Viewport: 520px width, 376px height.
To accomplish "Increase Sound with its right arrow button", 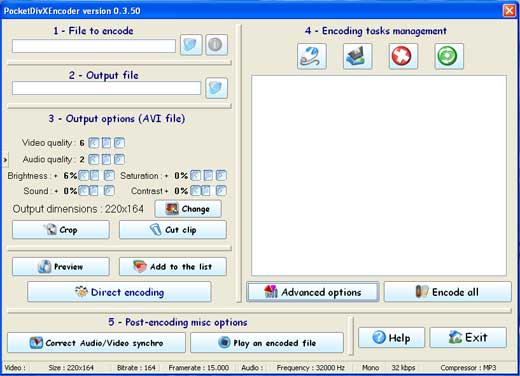I will (x=109, y=191).
